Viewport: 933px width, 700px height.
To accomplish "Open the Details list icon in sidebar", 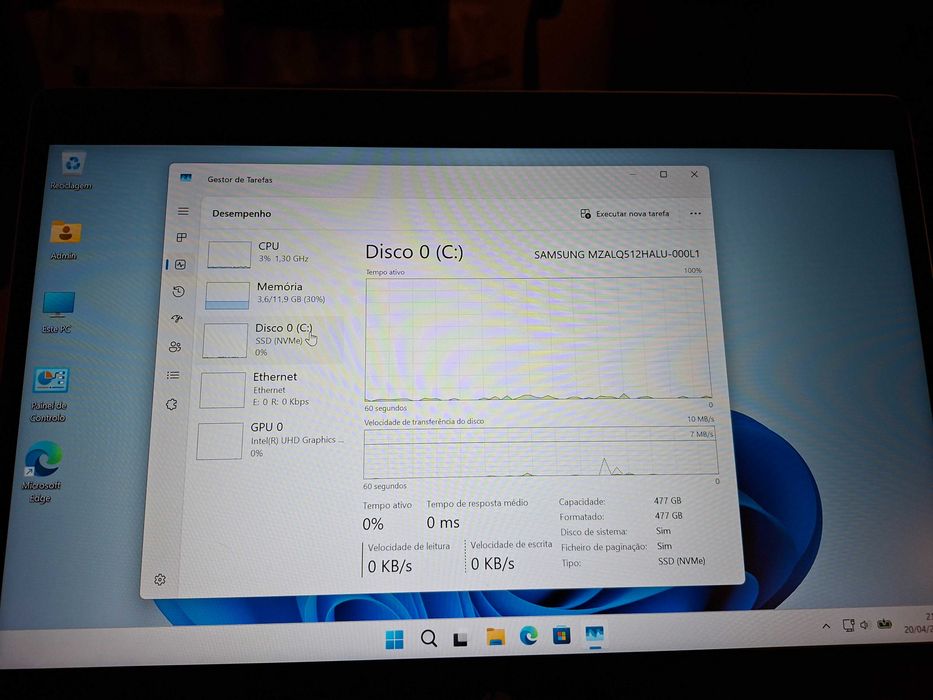I will (173, 375).
